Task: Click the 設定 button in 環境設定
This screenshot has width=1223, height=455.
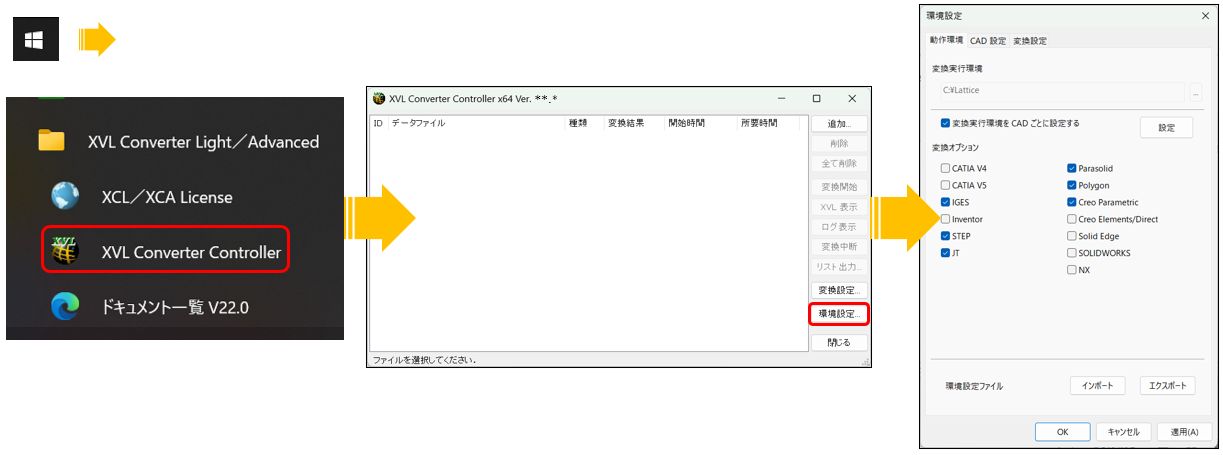Action: 1166,128
